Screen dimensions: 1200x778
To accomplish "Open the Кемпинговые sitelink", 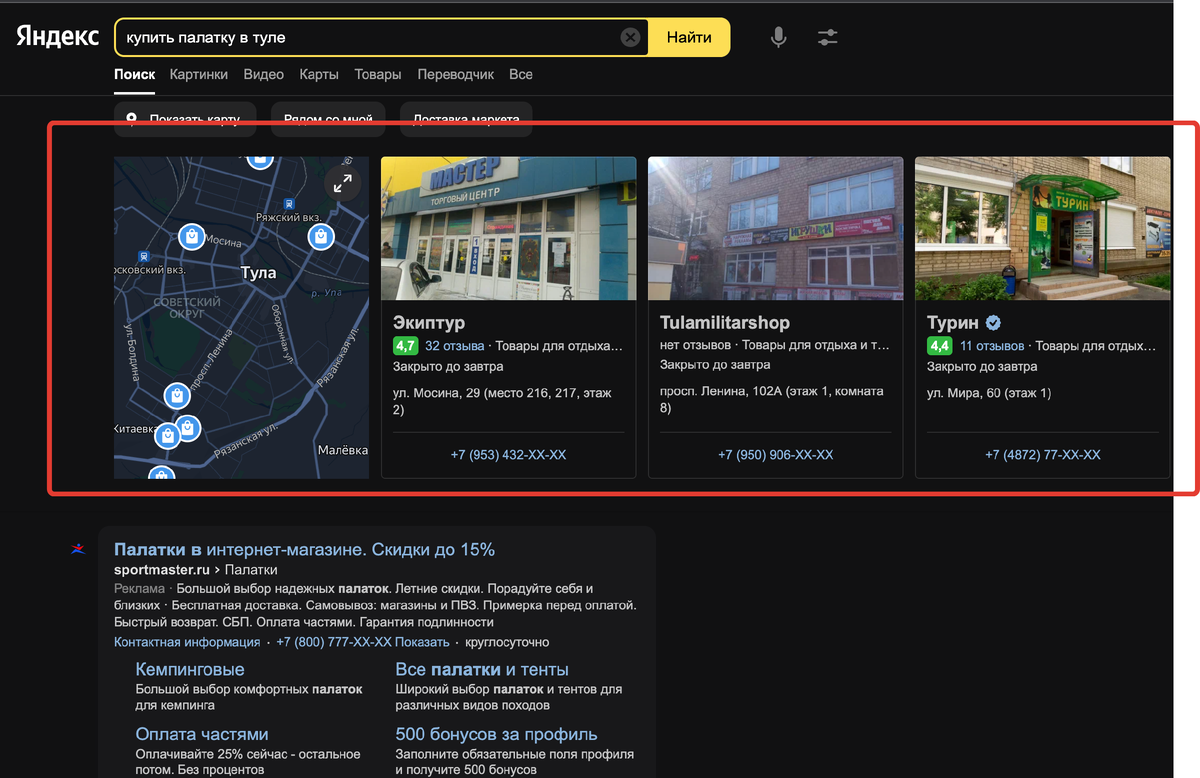I will (190, 669).
